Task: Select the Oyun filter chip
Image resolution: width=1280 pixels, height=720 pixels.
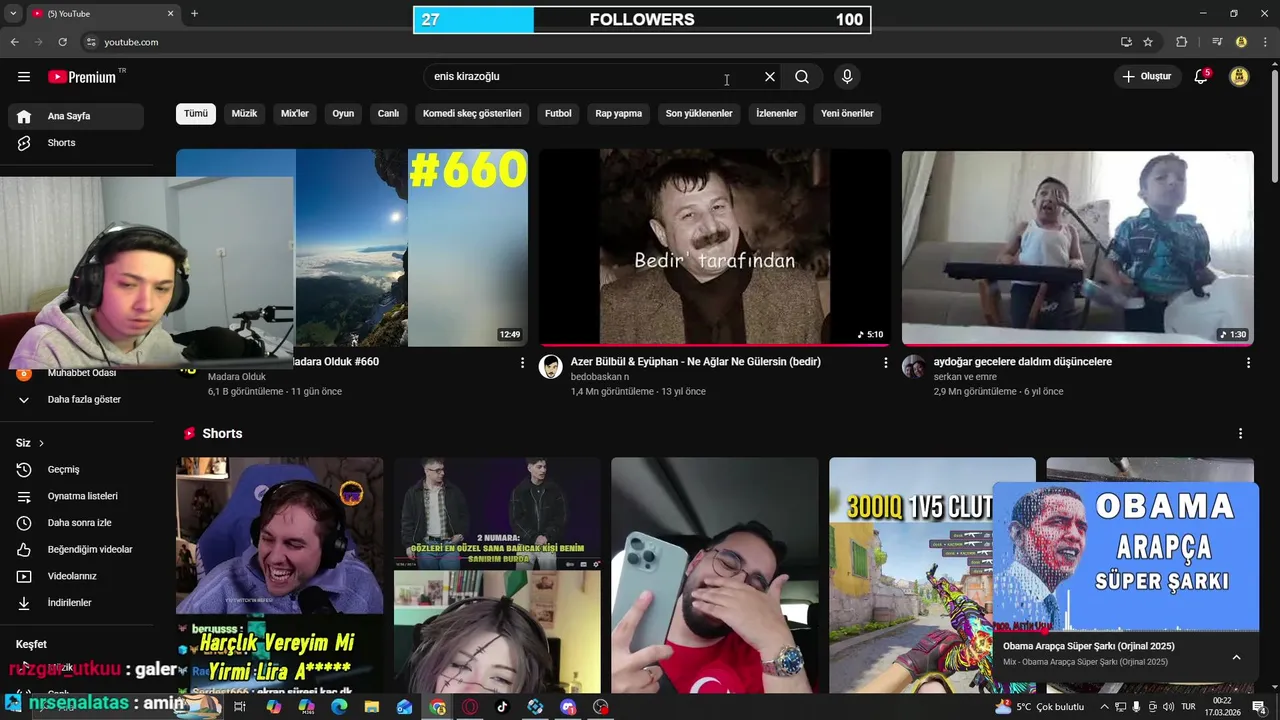Action: (343, 113)
